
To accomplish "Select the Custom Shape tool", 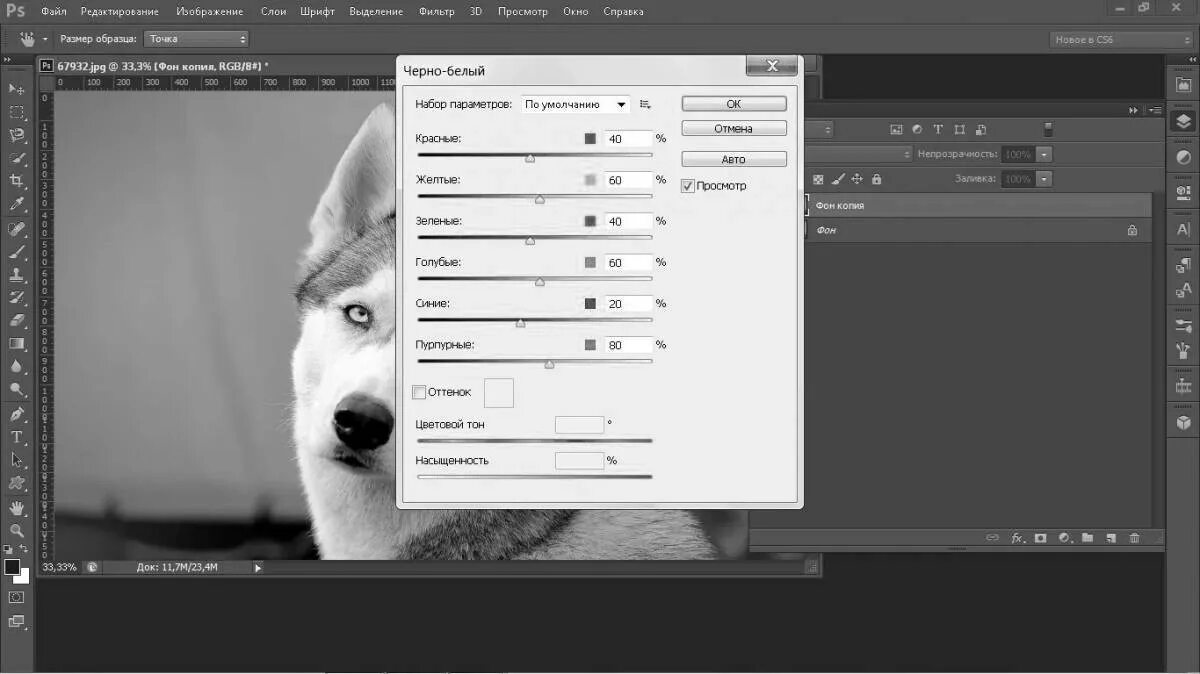I will click(x=17, y=483).
